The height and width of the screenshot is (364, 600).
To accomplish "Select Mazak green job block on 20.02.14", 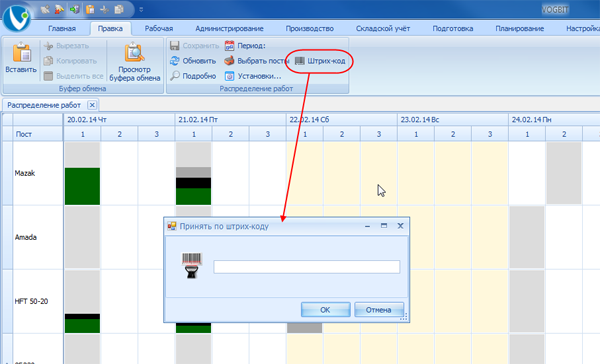I will 82,186.
